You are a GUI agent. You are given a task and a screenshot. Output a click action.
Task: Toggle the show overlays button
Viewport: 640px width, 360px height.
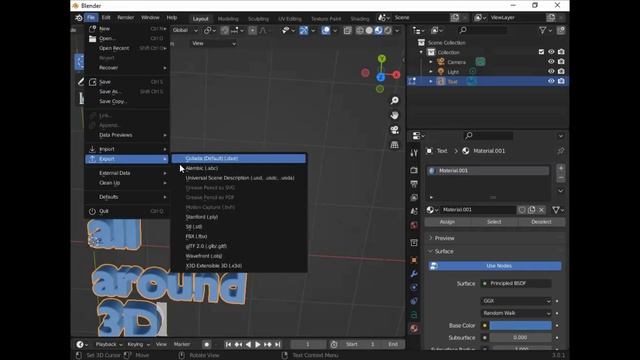click(326, 31)
